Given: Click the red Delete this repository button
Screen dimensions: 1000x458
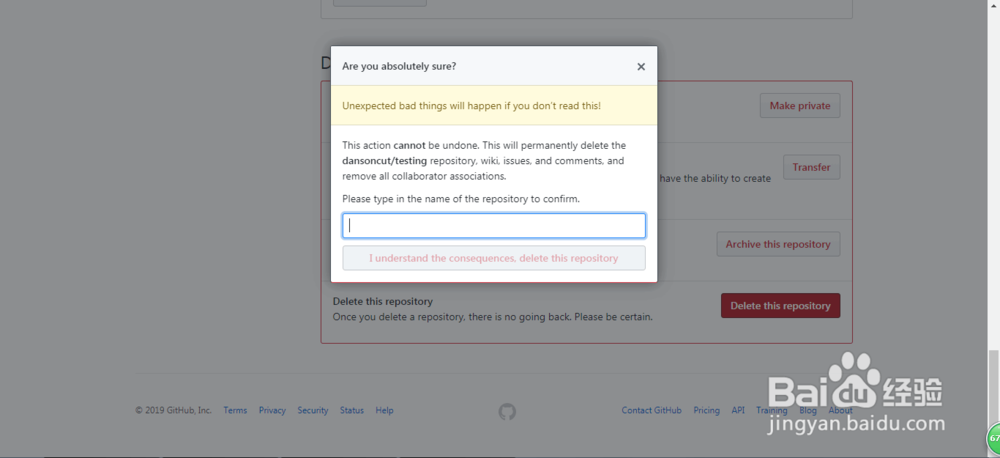Looking at the screenshot, I should [781, 306].
